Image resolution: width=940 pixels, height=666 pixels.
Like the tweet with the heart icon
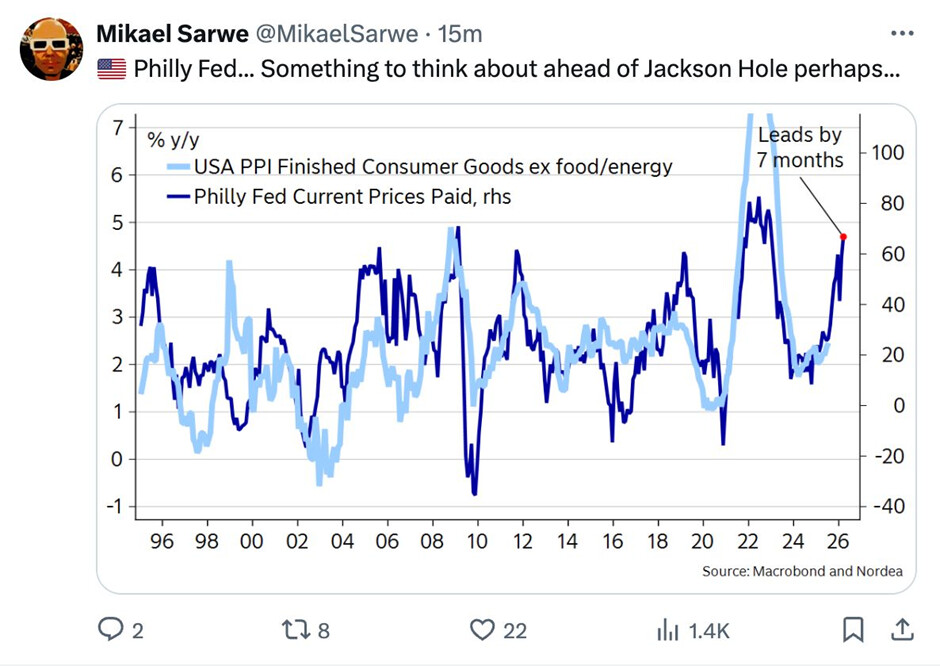tap(483, 630)
